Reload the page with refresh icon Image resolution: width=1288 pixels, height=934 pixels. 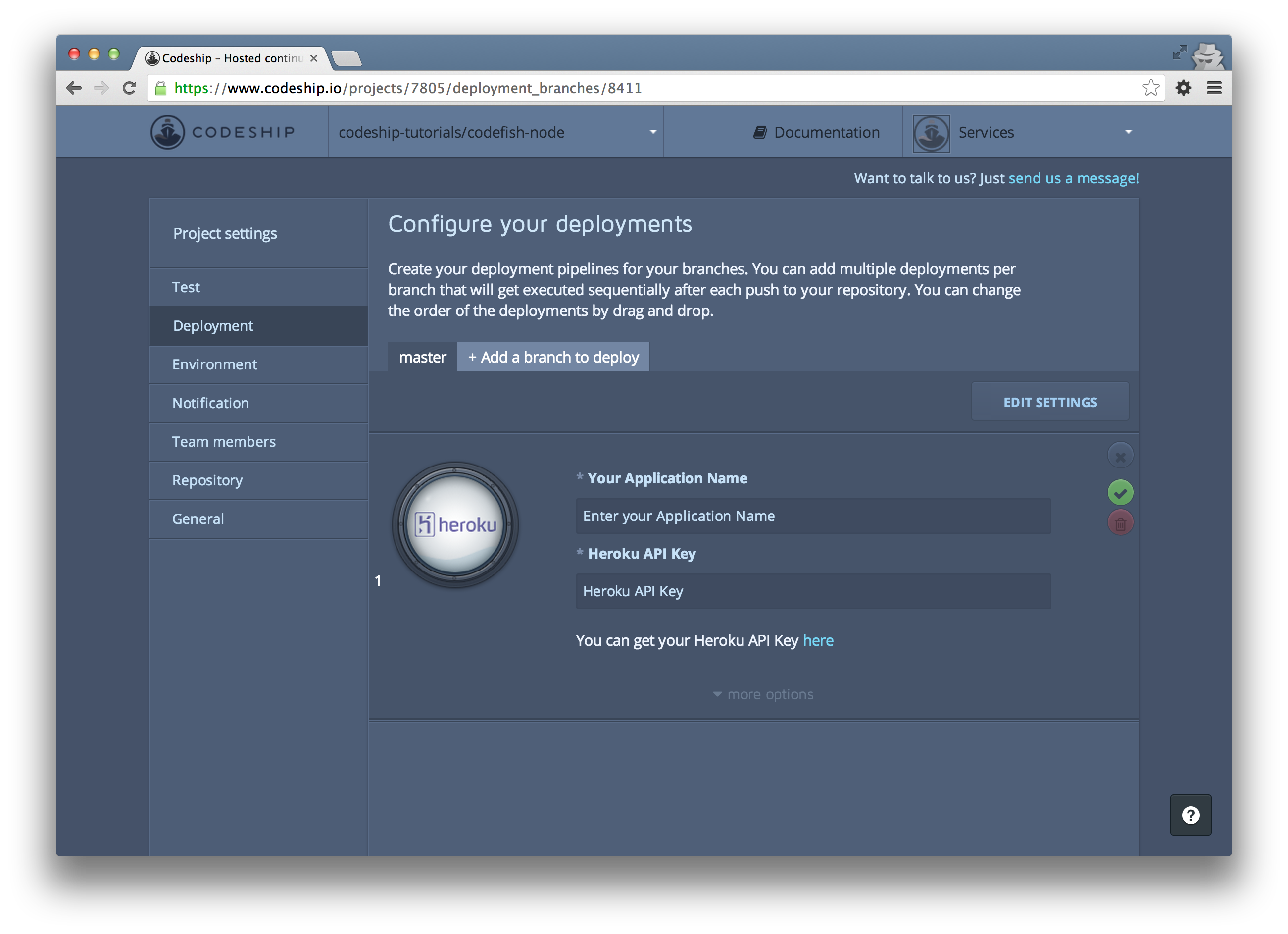tap(130, 88)
